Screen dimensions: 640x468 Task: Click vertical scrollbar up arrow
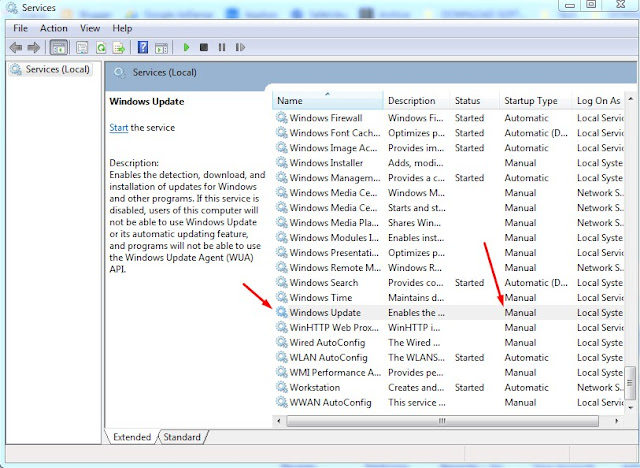[x=631, y=98]
